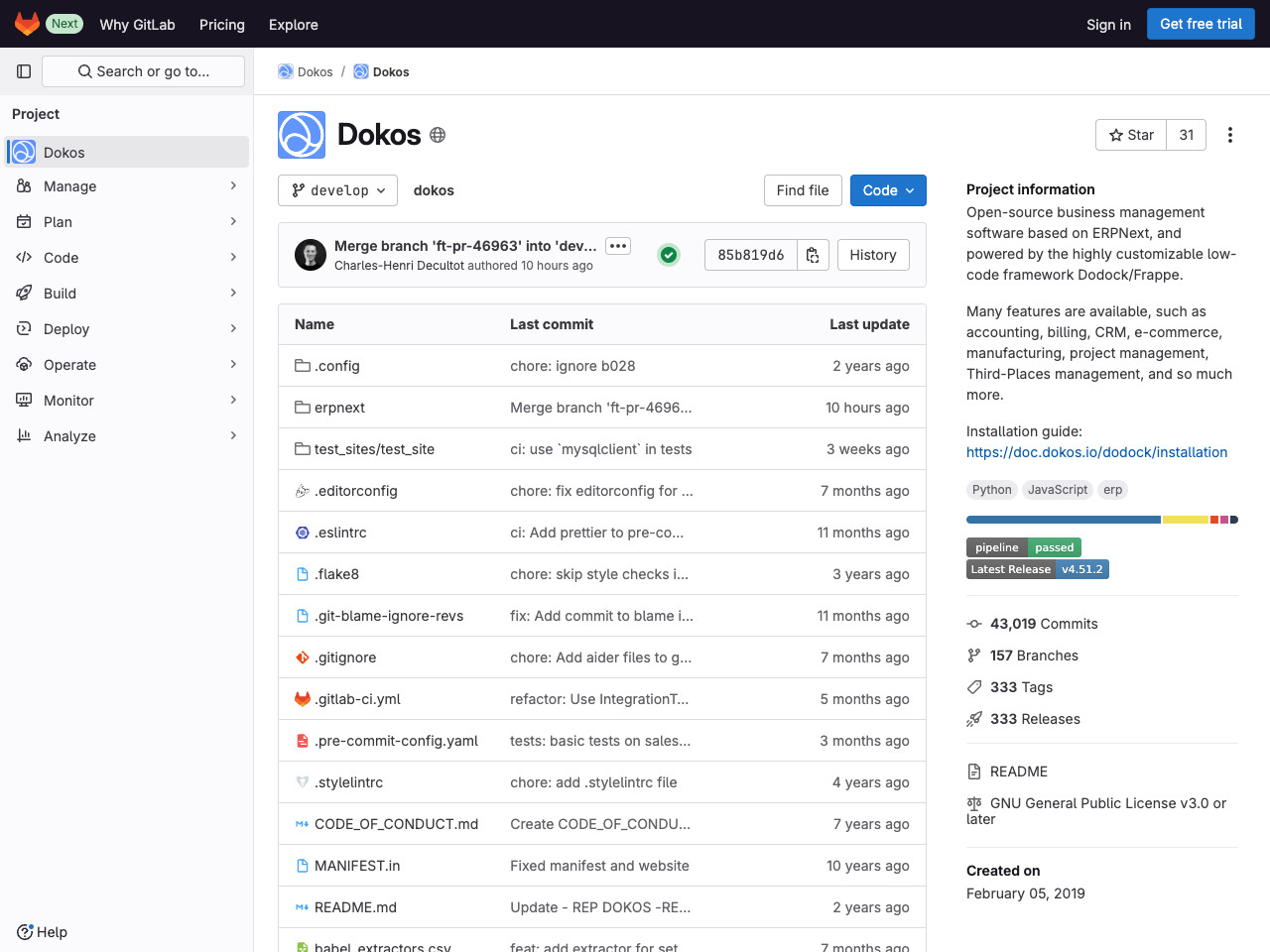Click the public visibility globe icon

pos(438,135)
